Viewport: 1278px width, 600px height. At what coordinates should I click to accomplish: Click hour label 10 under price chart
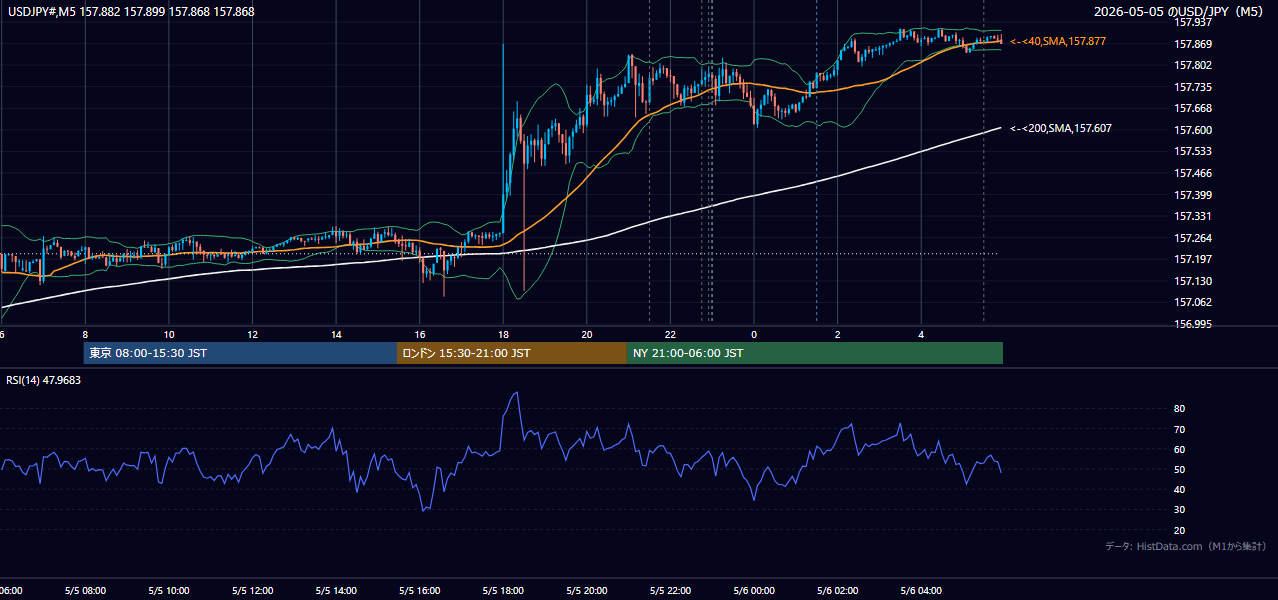click(x=169, y=334)
